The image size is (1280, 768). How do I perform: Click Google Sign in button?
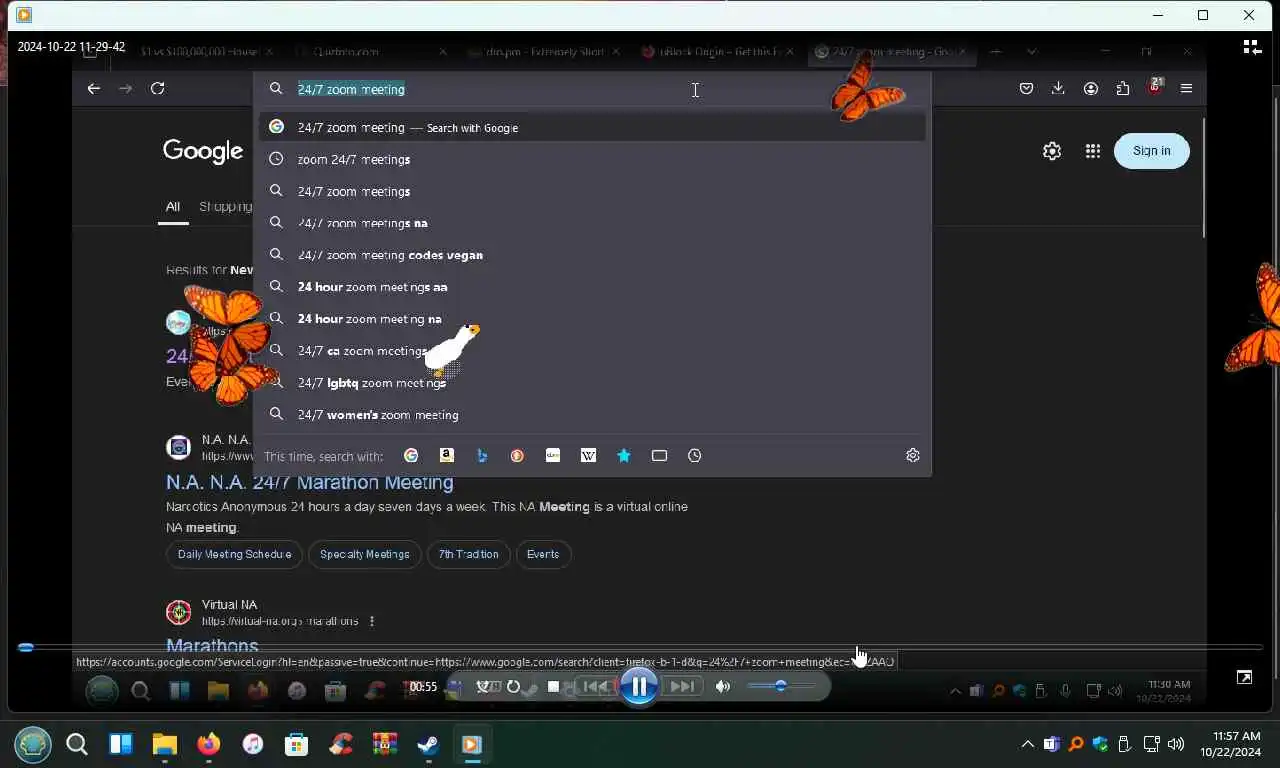coord(1151,151)
